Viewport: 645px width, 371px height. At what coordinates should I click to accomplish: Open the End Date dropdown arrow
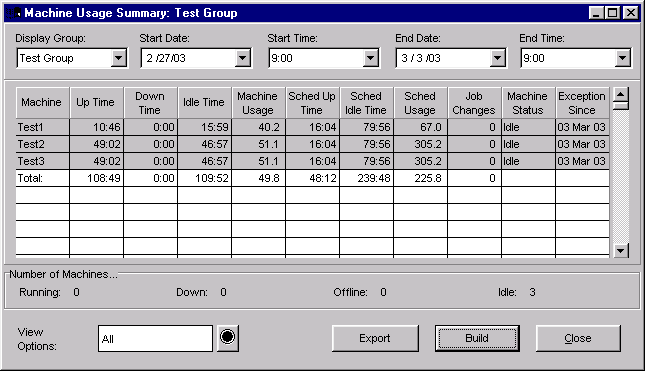pyautogui.click(x=497, y=58)
